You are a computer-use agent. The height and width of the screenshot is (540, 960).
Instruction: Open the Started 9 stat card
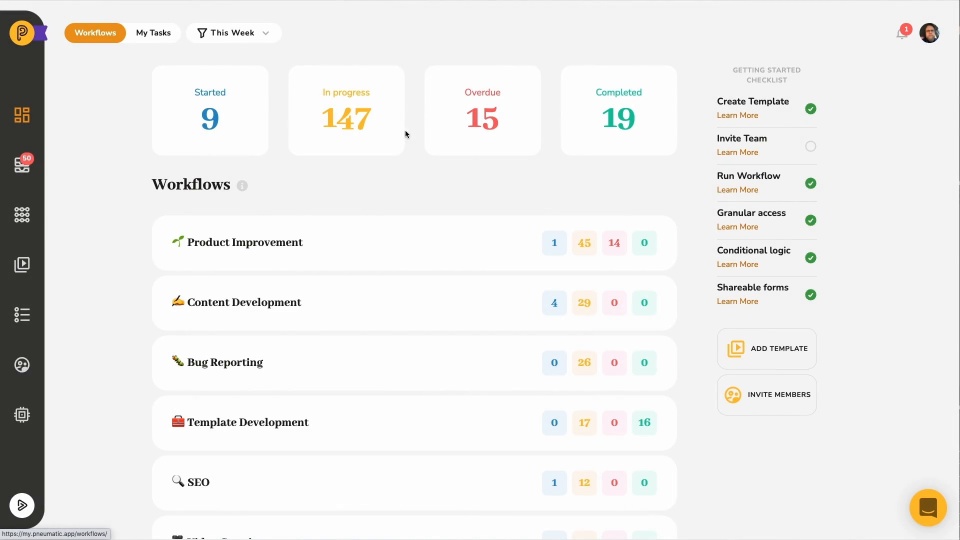click(210, 110)
